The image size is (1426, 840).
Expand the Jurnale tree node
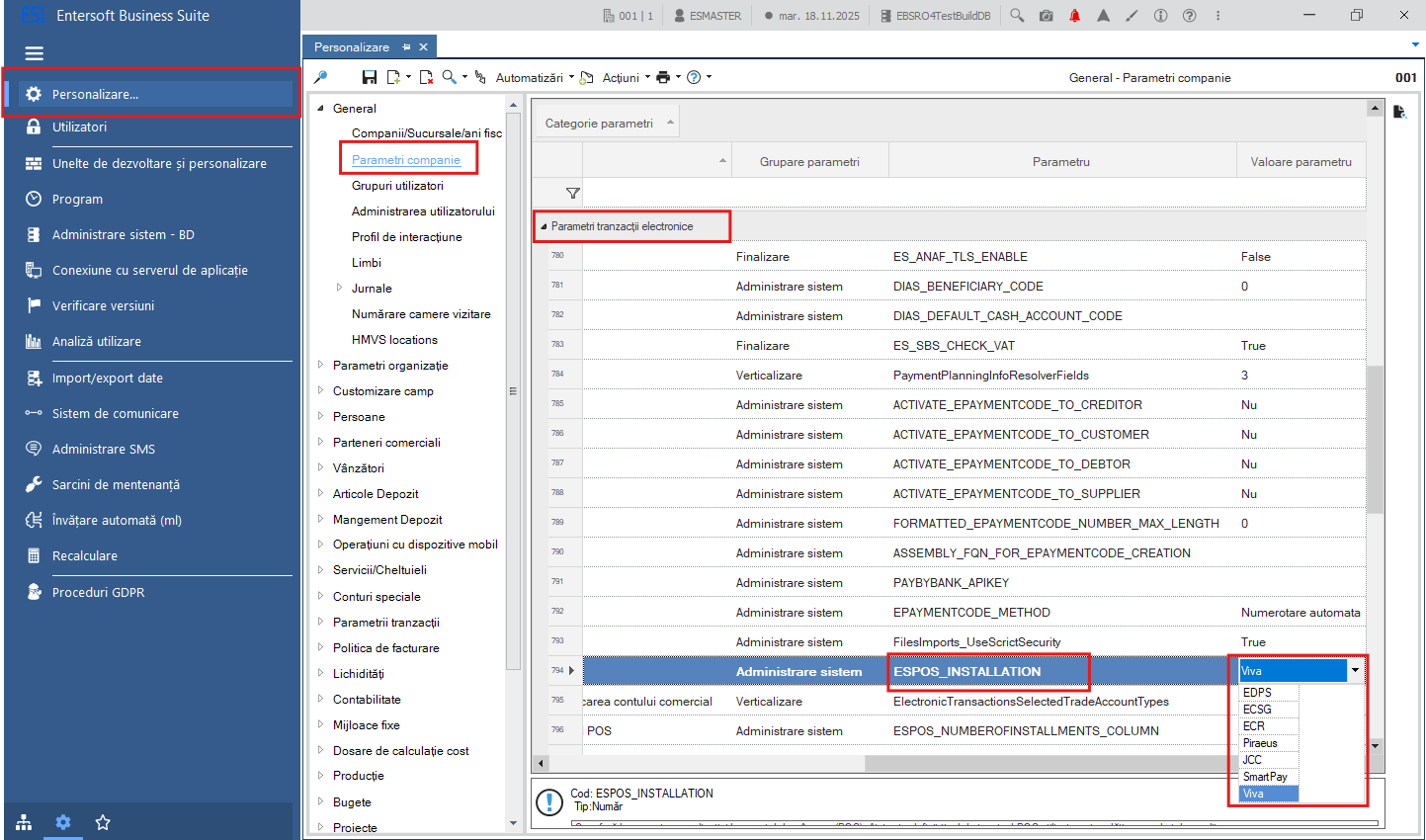click(339, 288)
